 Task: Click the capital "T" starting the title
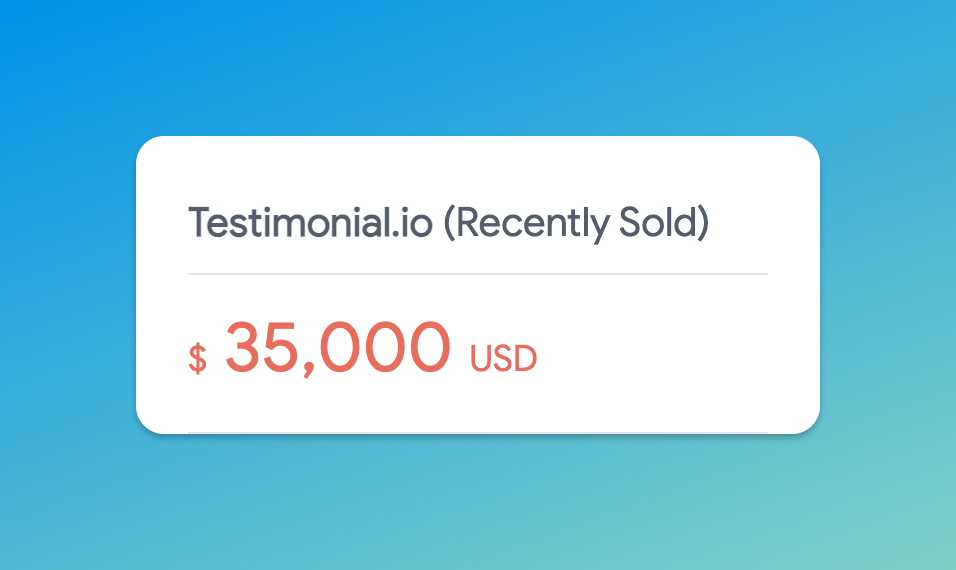tap(199, 223)
